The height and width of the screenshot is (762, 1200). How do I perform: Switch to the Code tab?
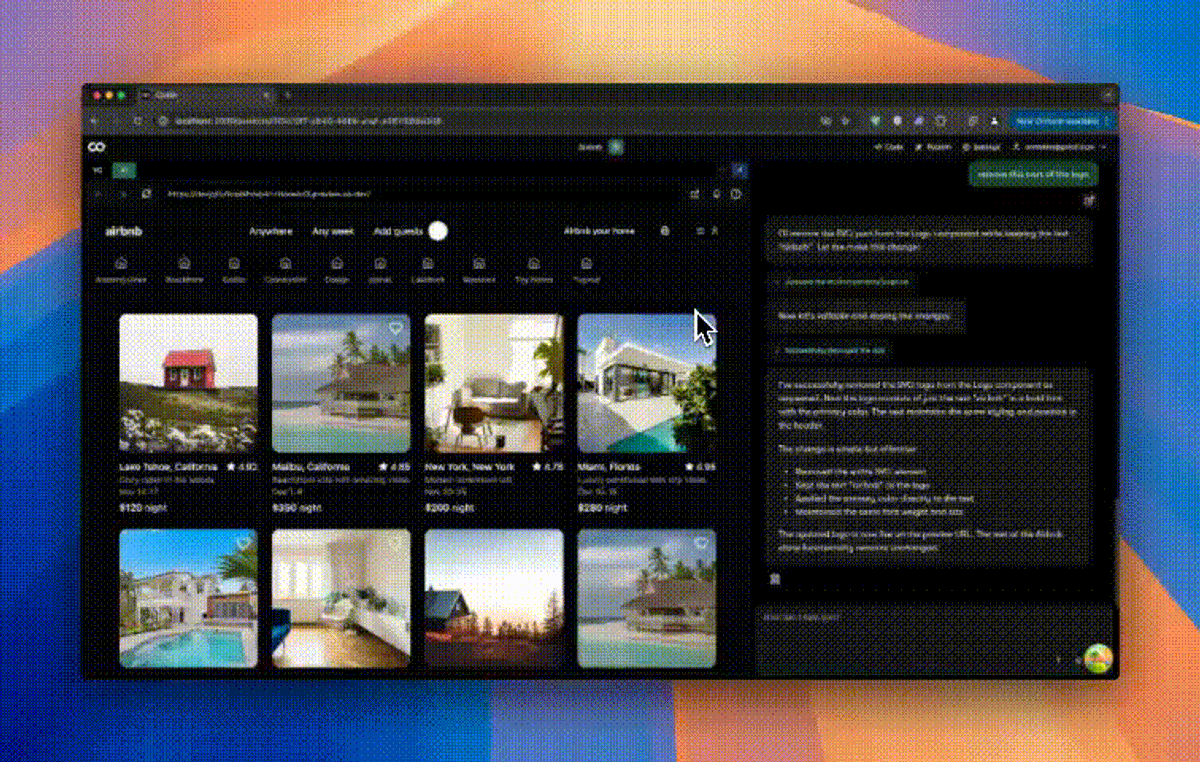point(890,147)
